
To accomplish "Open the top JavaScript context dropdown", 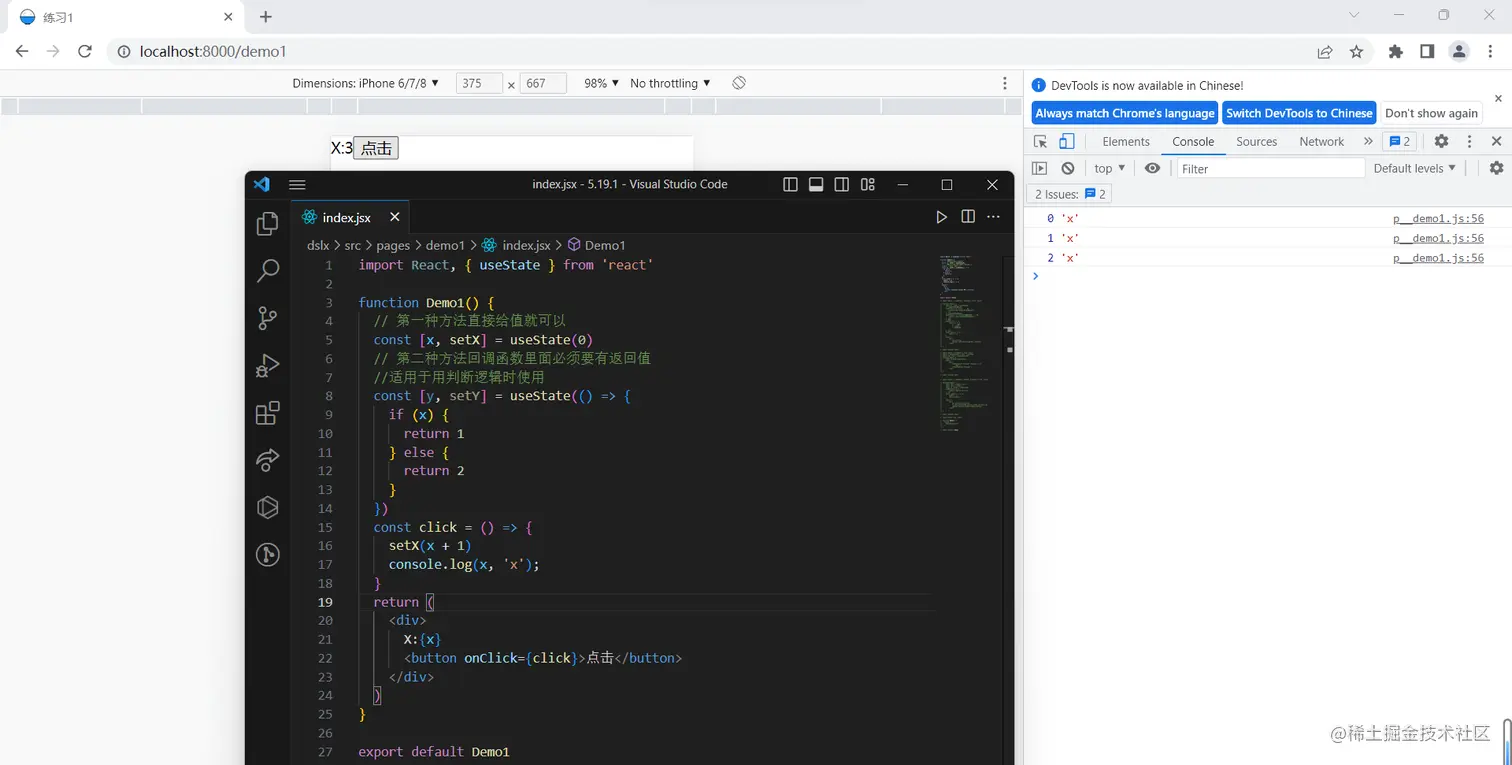I will pyautogui.click(x=1110, y=168).
